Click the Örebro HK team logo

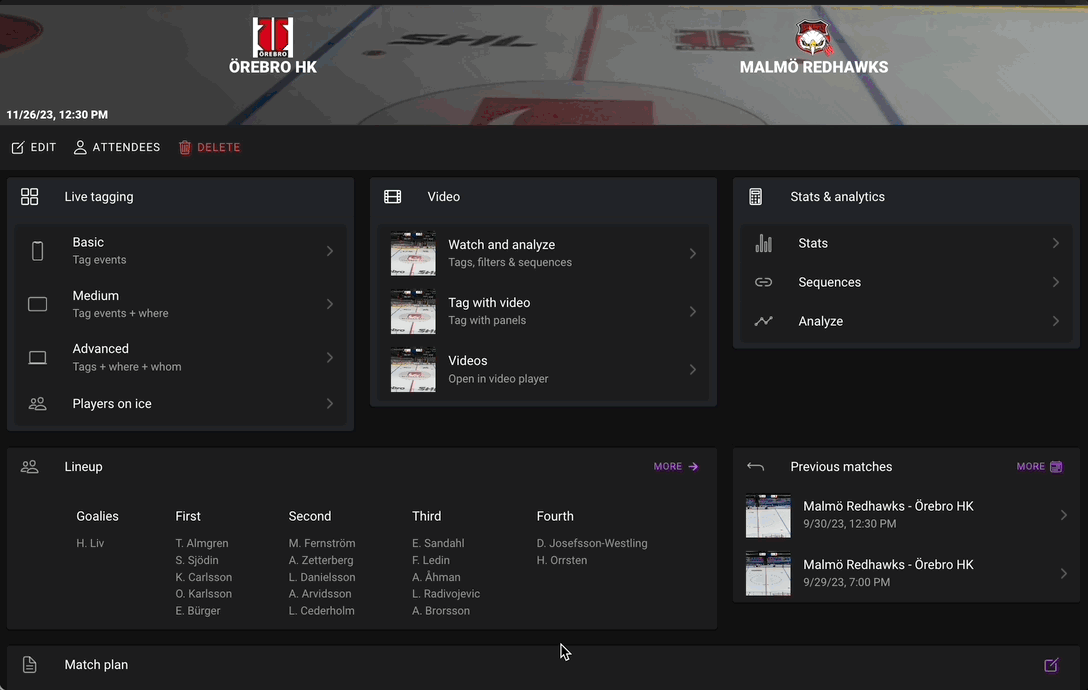click(272, 37)
